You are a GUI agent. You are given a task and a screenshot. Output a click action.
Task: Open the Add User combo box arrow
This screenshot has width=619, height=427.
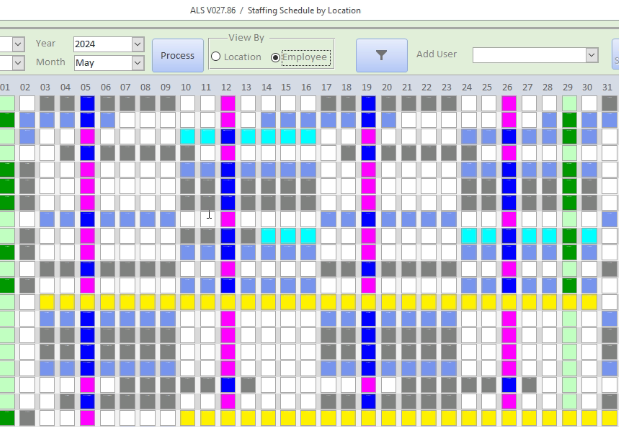pos(591,56)
